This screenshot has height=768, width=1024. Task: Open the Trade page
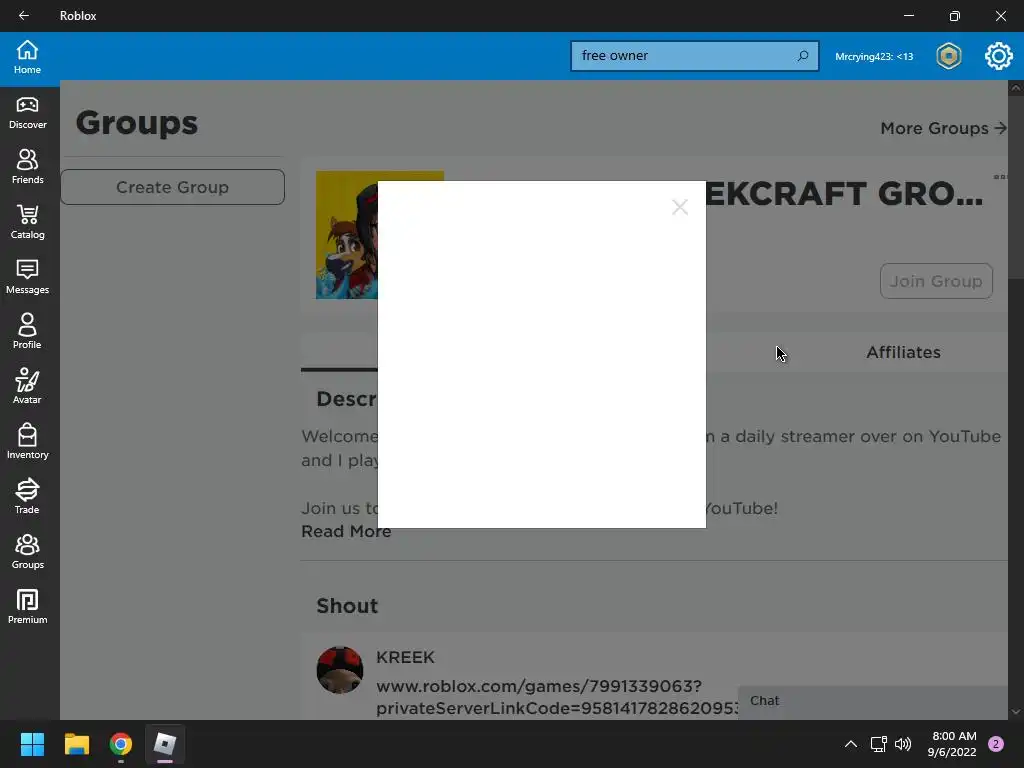[x=27, y=497]
